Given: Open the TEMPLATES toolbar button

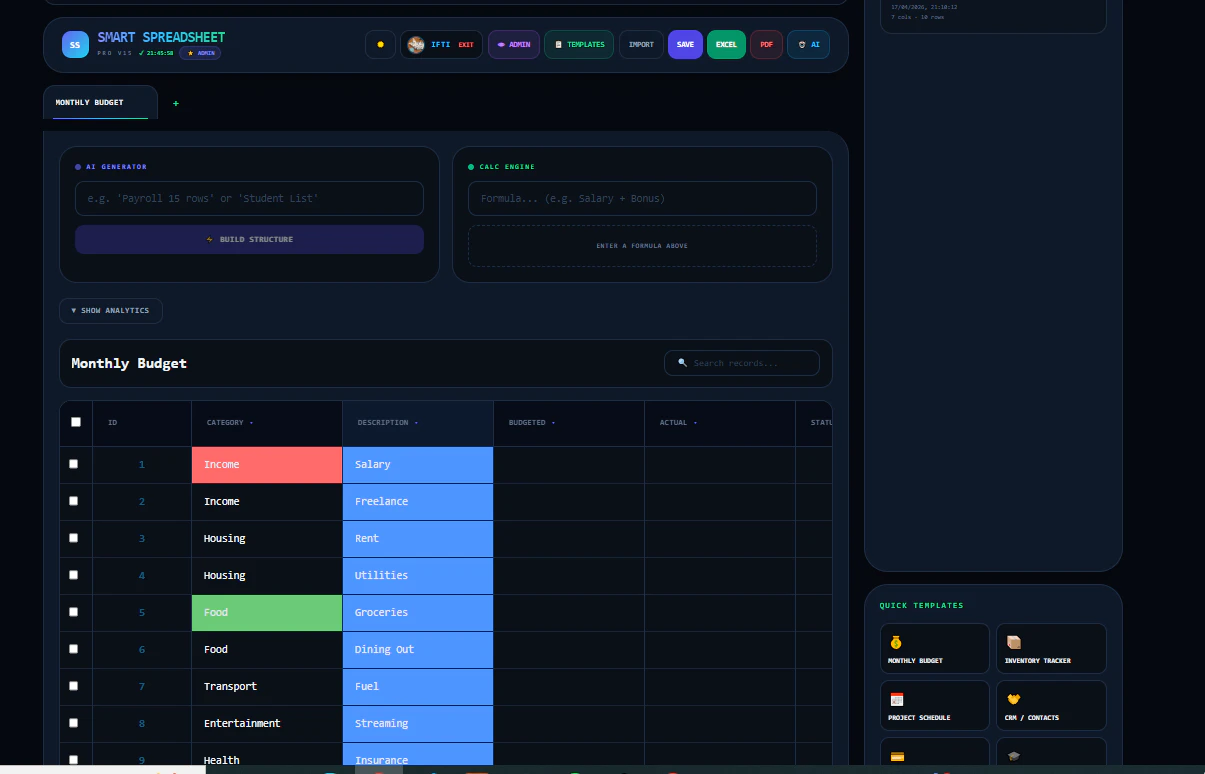Looking at the screenshot, I should [x=579, y=45].
